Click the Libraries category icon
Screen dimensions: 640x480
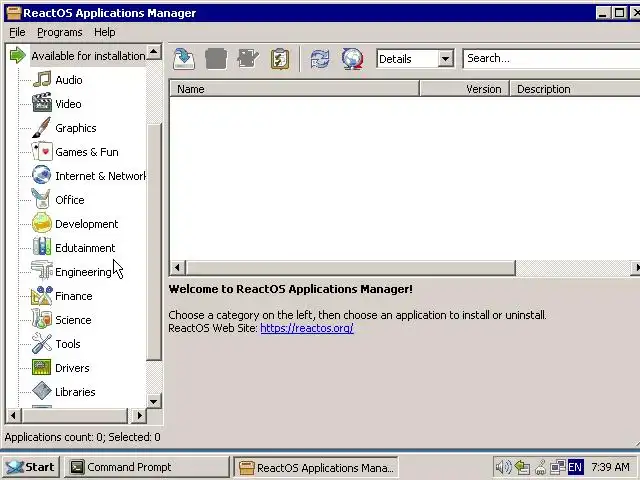pyautogui.click(x=42, y=391)
